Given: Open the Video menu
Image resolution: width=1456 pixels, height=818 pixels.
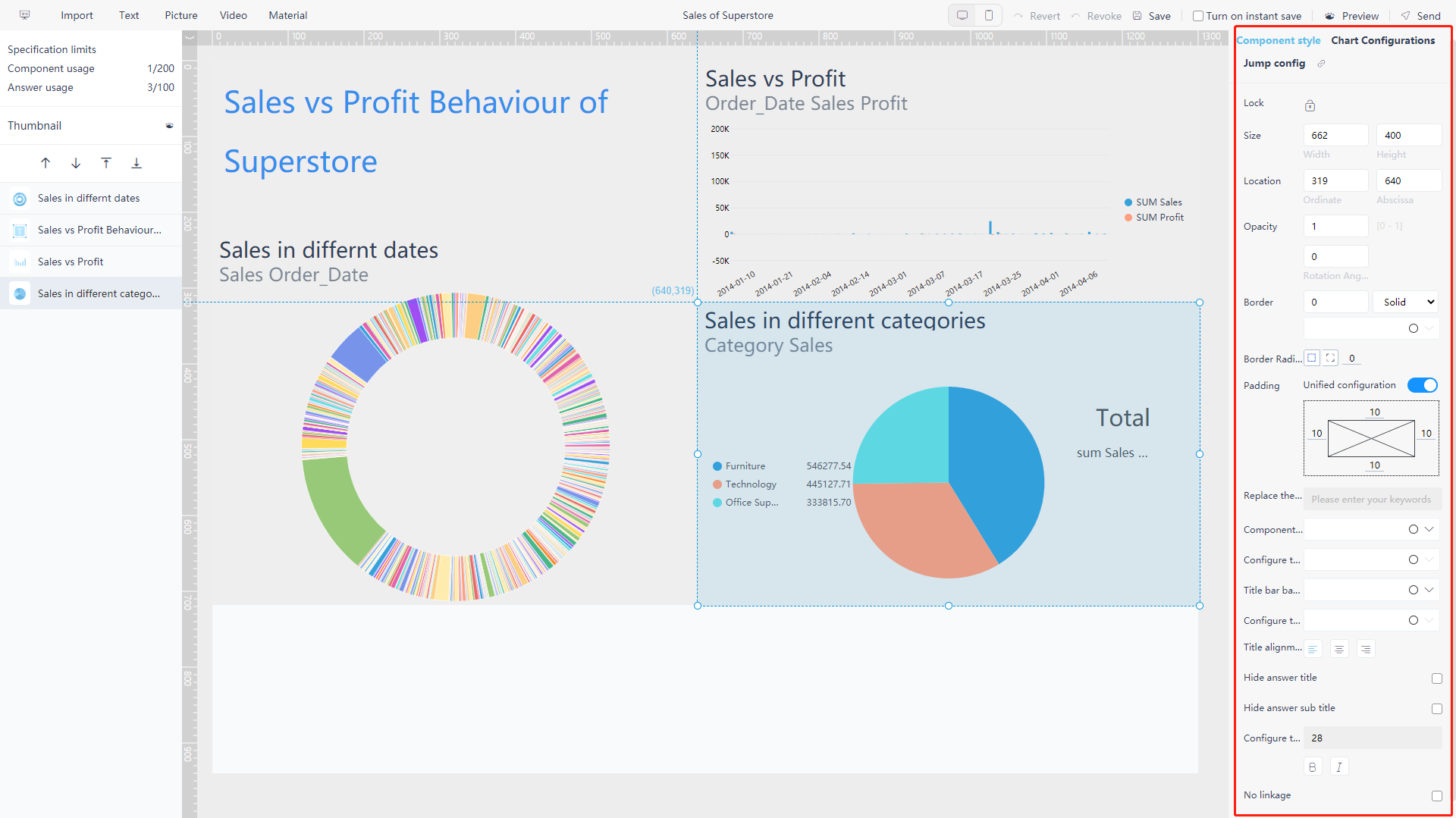Looking at the screenshot, I should (x=234, y=15).
